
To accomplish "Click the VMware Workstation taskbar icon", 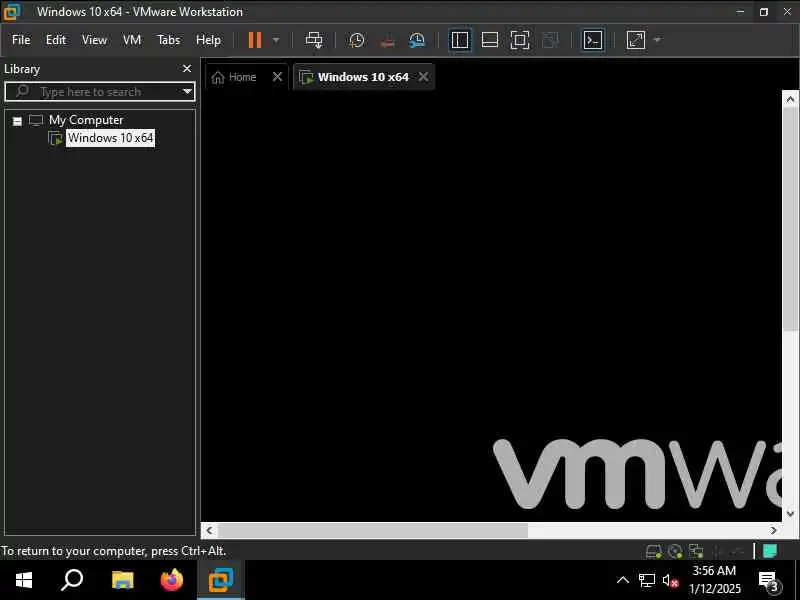I will pyautogui.click(x=221, y=580).
